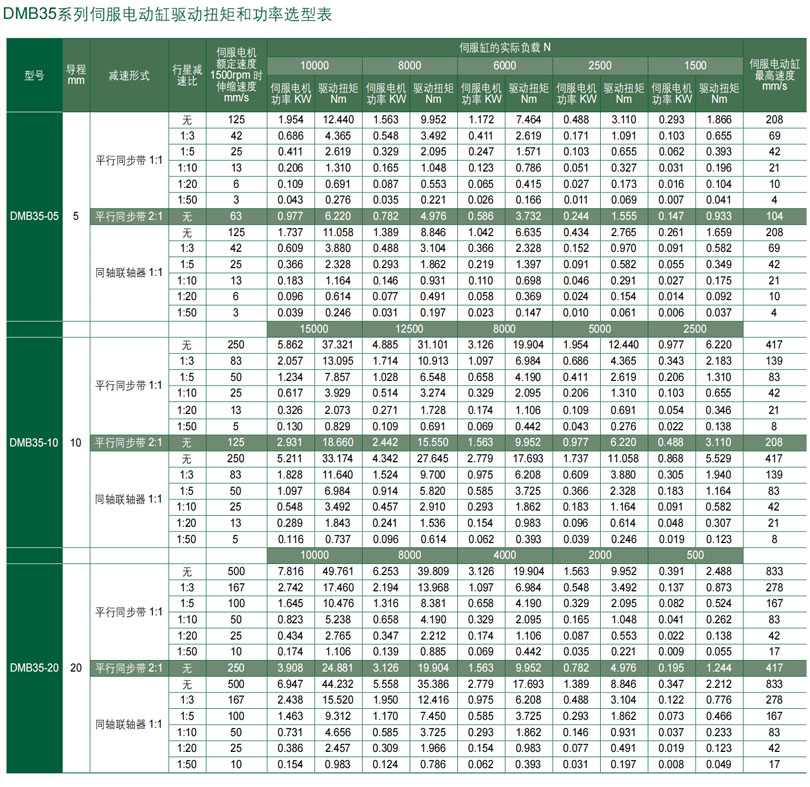
Task: Click the torque value 31.101
Action: coord(432,344)
